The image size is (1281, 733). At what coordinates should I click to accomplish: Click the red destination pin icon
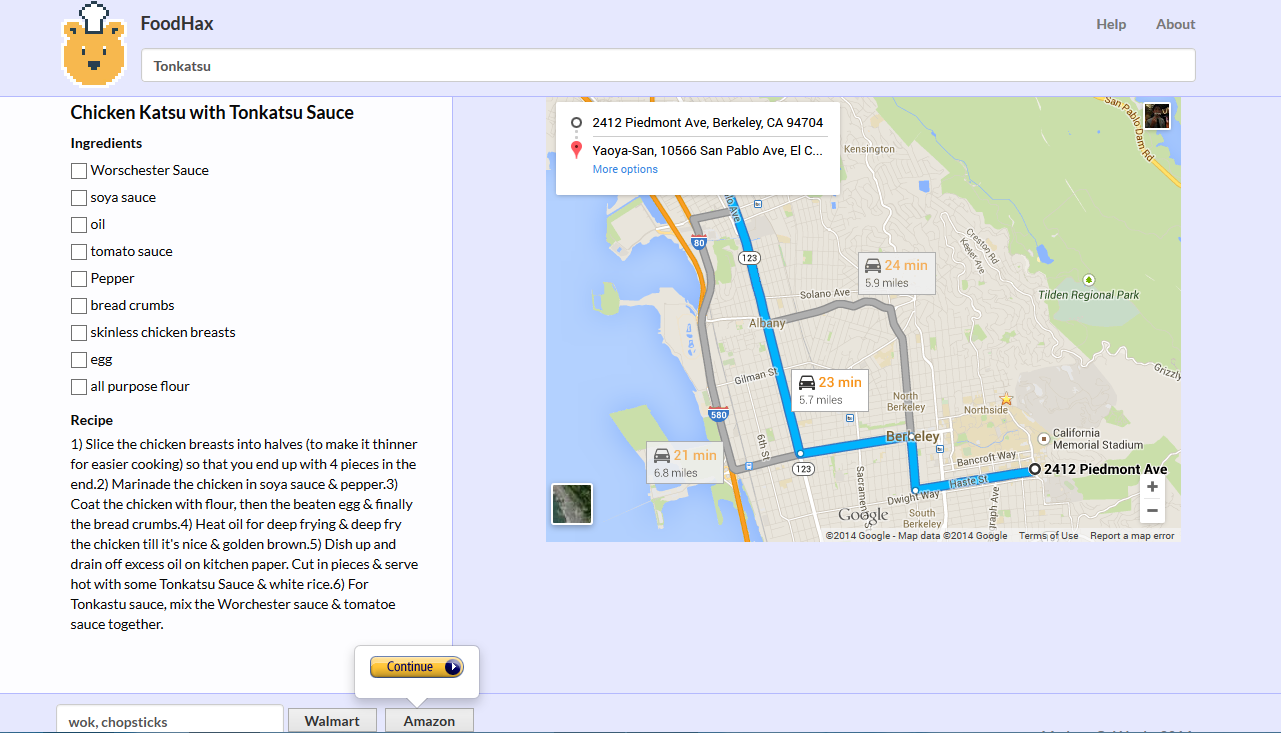pyautogui.click(x=576, y=150)
